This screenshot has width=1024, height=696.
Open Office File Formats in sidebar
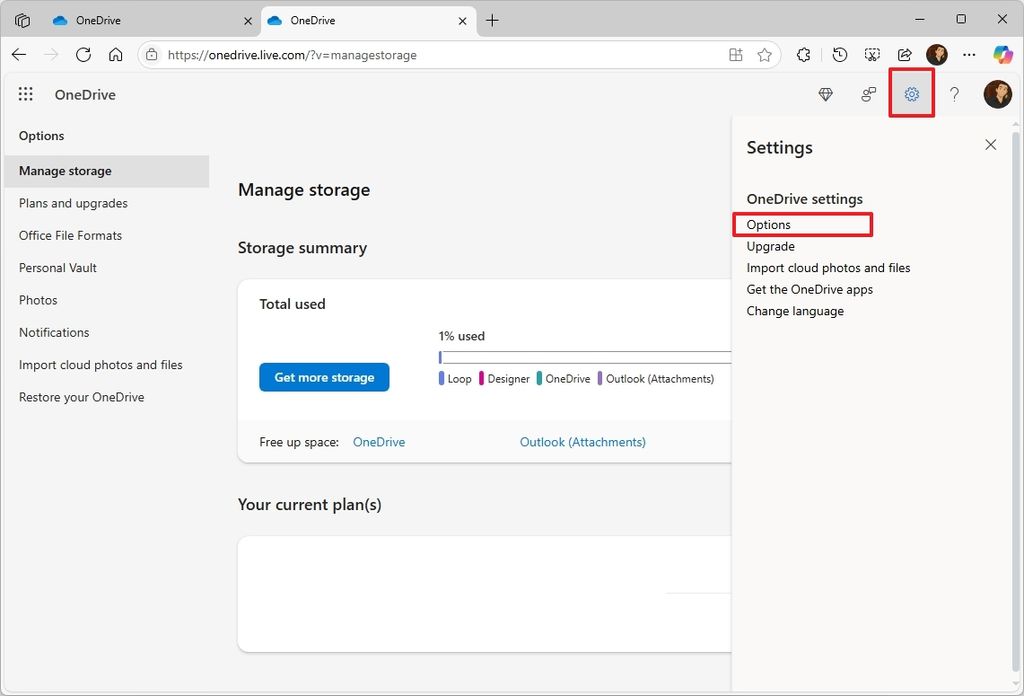(x=71, y=236)
